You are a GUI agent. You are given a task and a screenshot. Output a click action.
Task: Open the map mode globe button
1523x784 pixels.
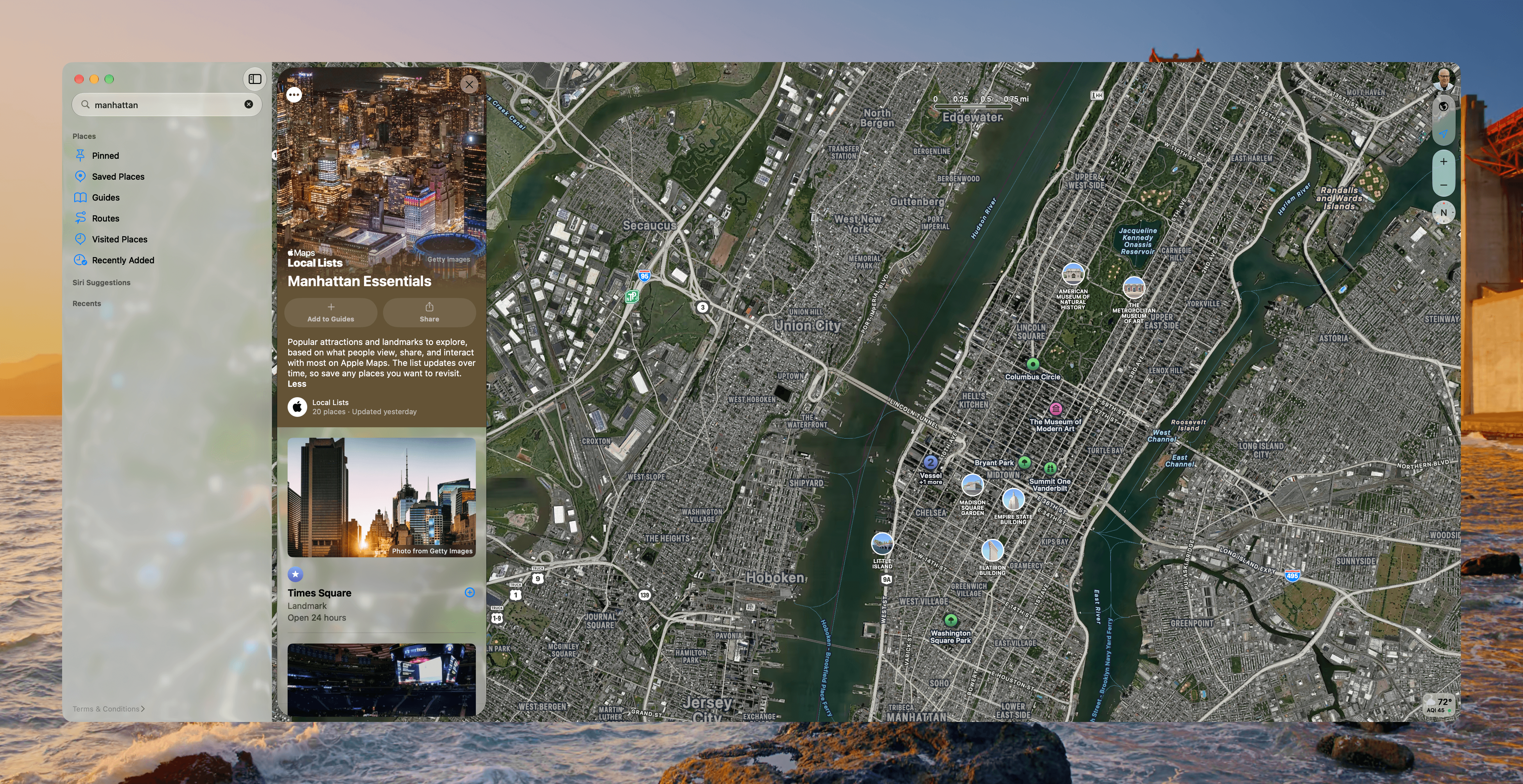click(1443, 106)
